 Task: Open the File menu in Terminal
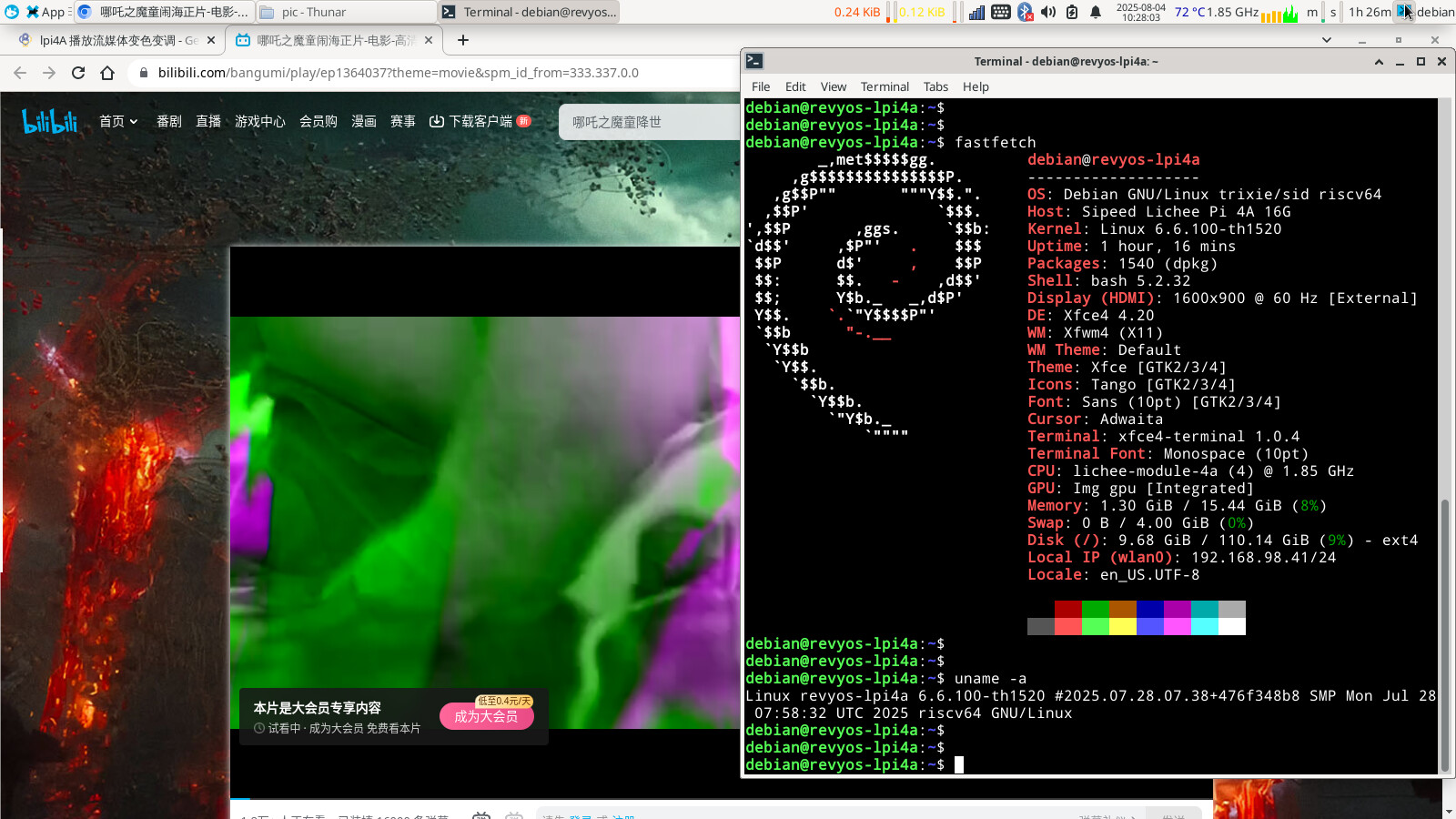[761, 86]
